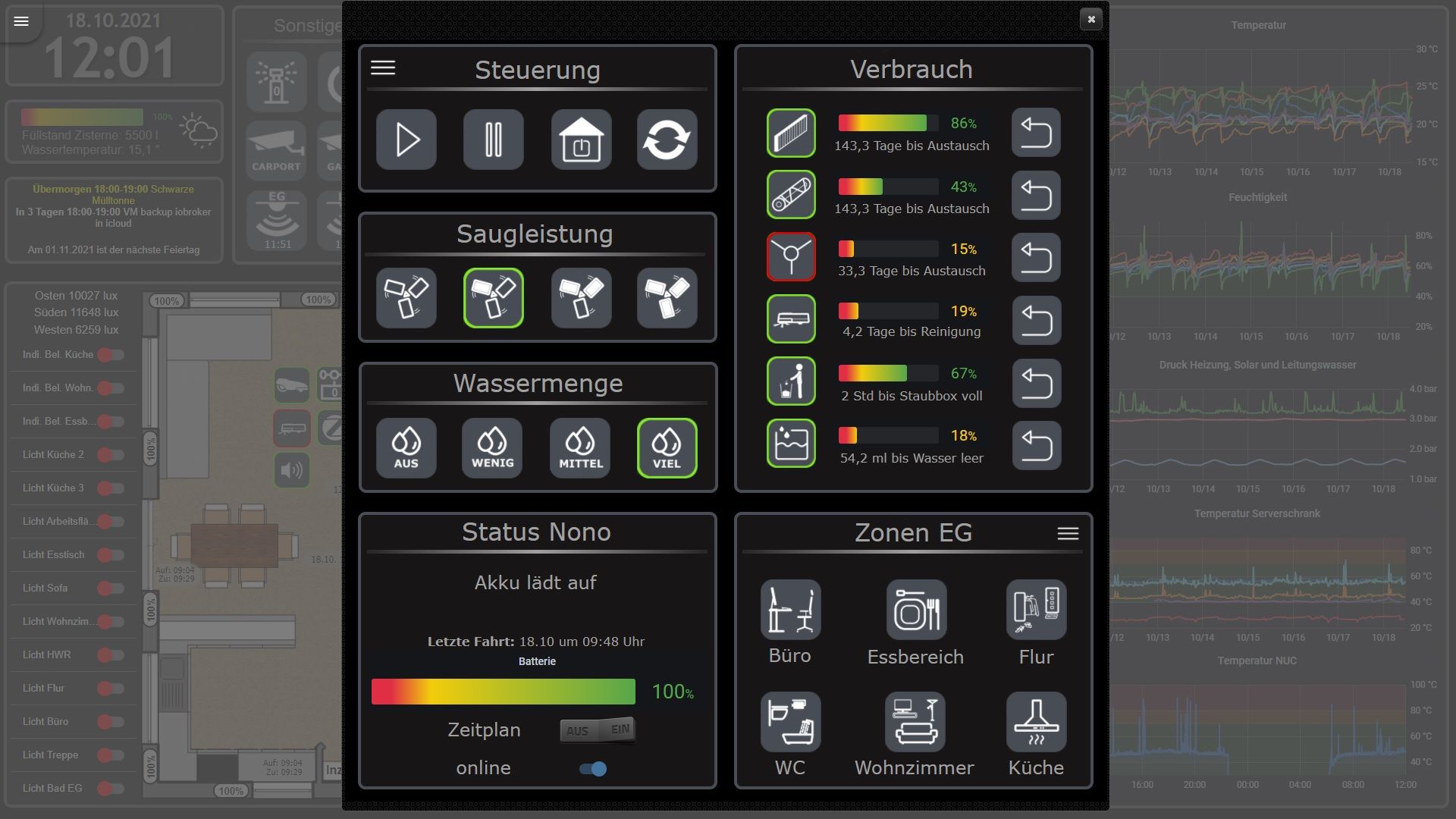Click the Batterie level bar

504,692
